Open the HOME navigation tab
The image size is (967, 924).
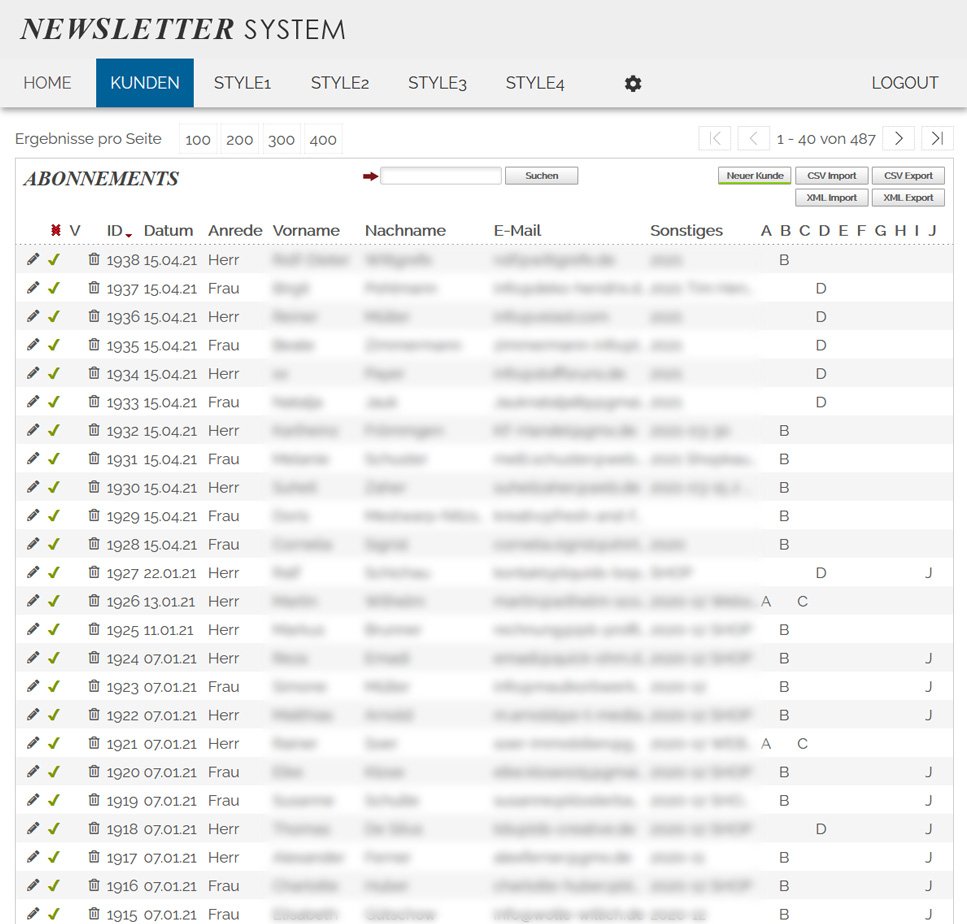click(47, 83)
